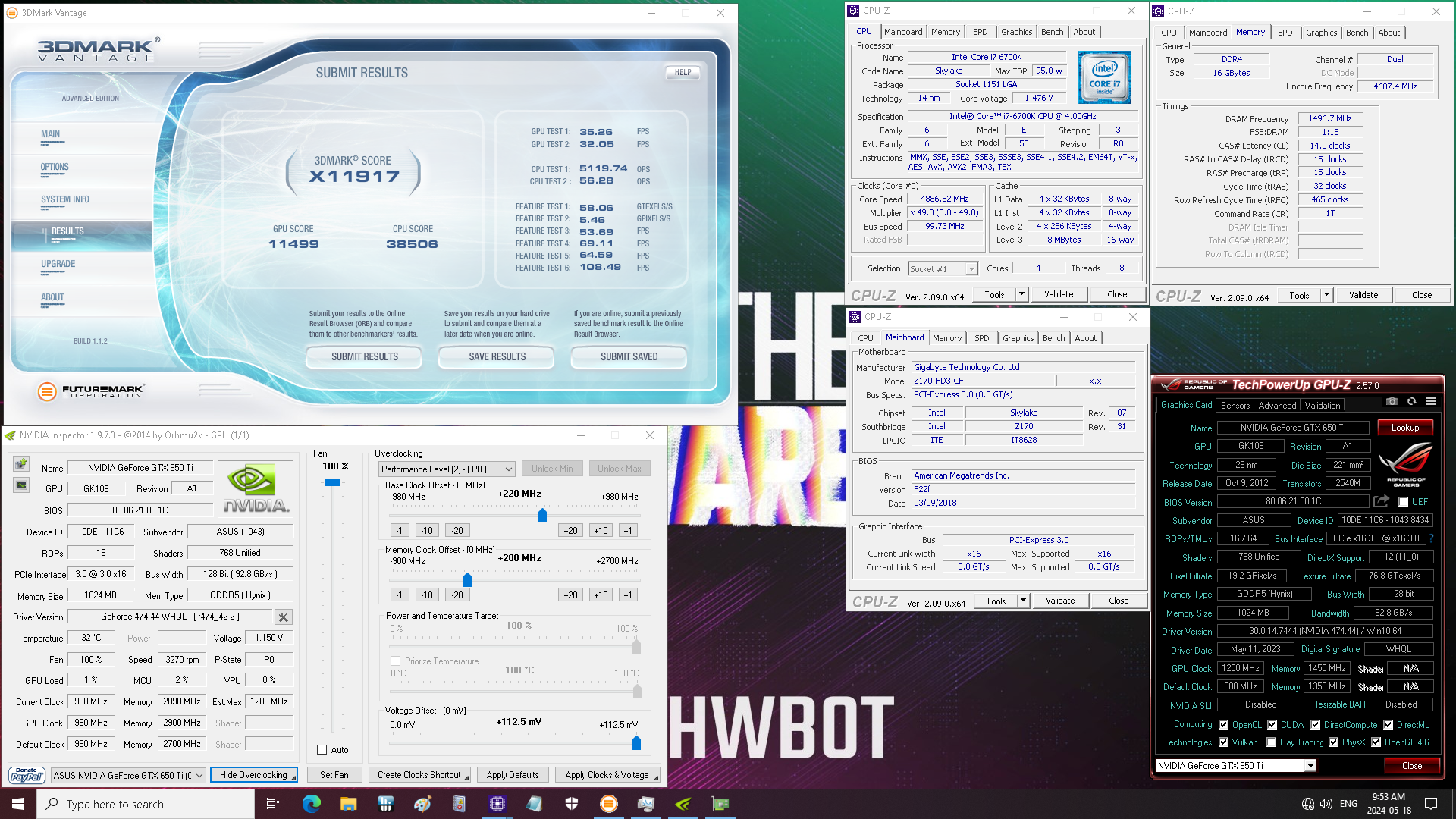Toggle the CUDA checkbox in GPU-Z
The width and height of the screenshot is (1456, 819).
(1272, 725)
